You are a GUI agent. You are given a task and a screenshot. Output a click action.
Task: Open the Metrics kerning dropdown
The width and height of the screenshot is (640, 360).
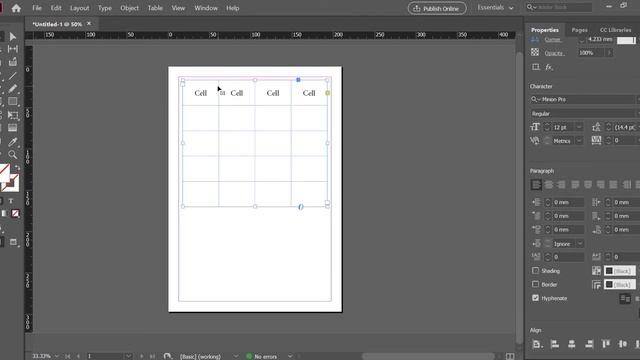pyautogui.click(x=579, y=141)
